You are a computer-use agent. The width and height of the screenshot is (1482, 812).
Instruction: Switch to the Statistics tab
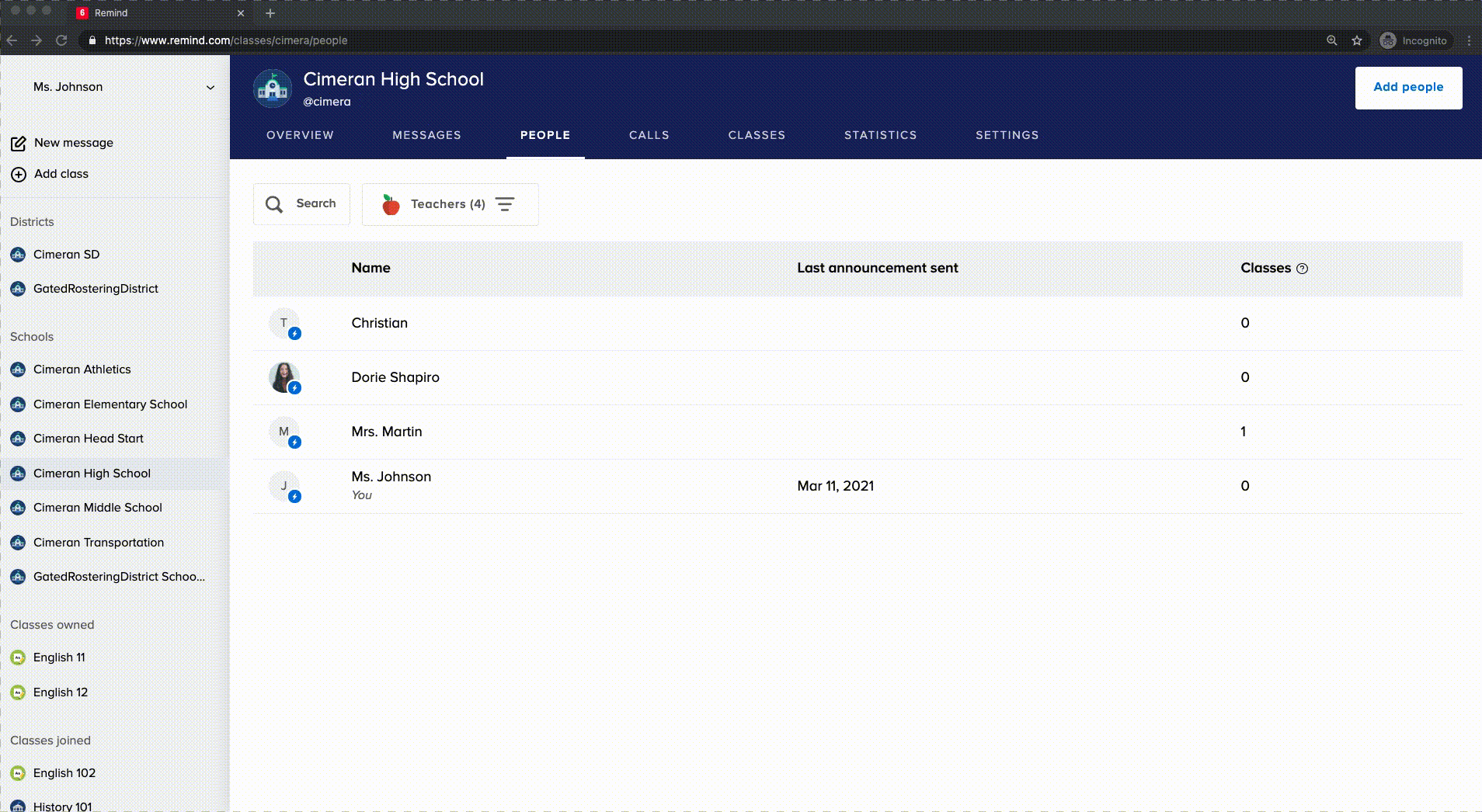880,134
